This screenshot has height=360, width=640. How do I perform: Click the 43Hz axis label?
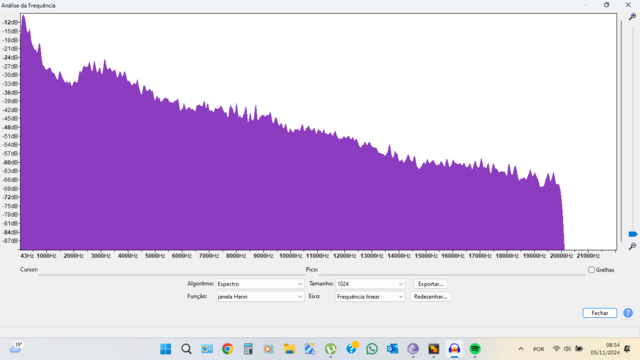(x=27, y=256)
